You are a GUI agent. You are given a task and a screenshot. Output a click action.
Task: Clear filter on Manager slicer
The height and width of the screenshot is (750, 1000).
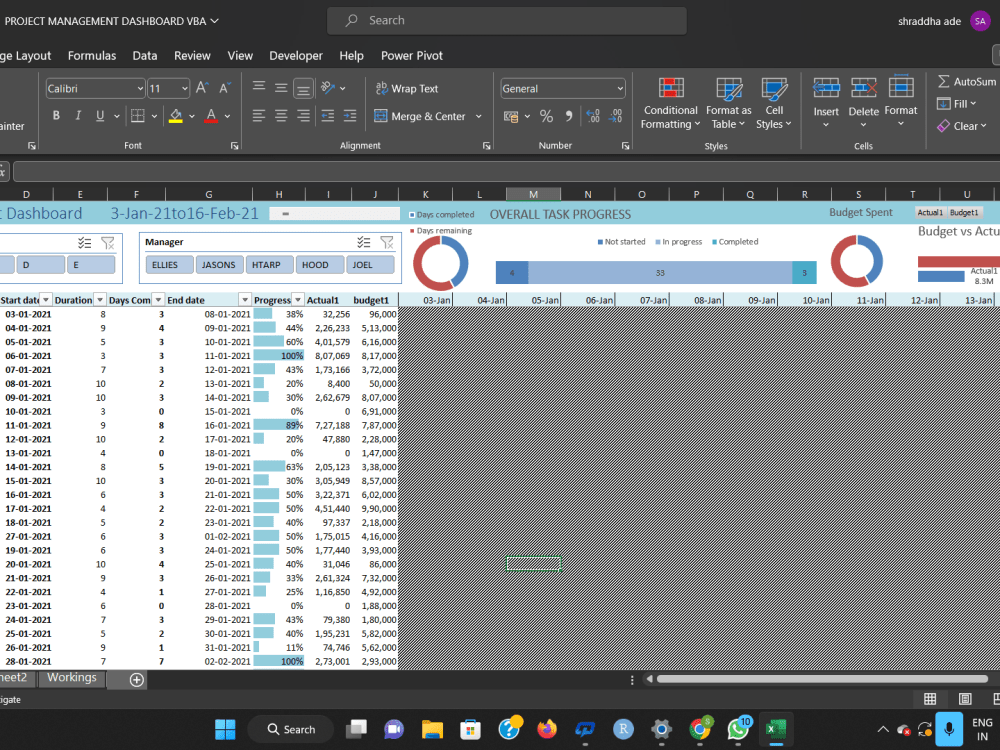386,242
